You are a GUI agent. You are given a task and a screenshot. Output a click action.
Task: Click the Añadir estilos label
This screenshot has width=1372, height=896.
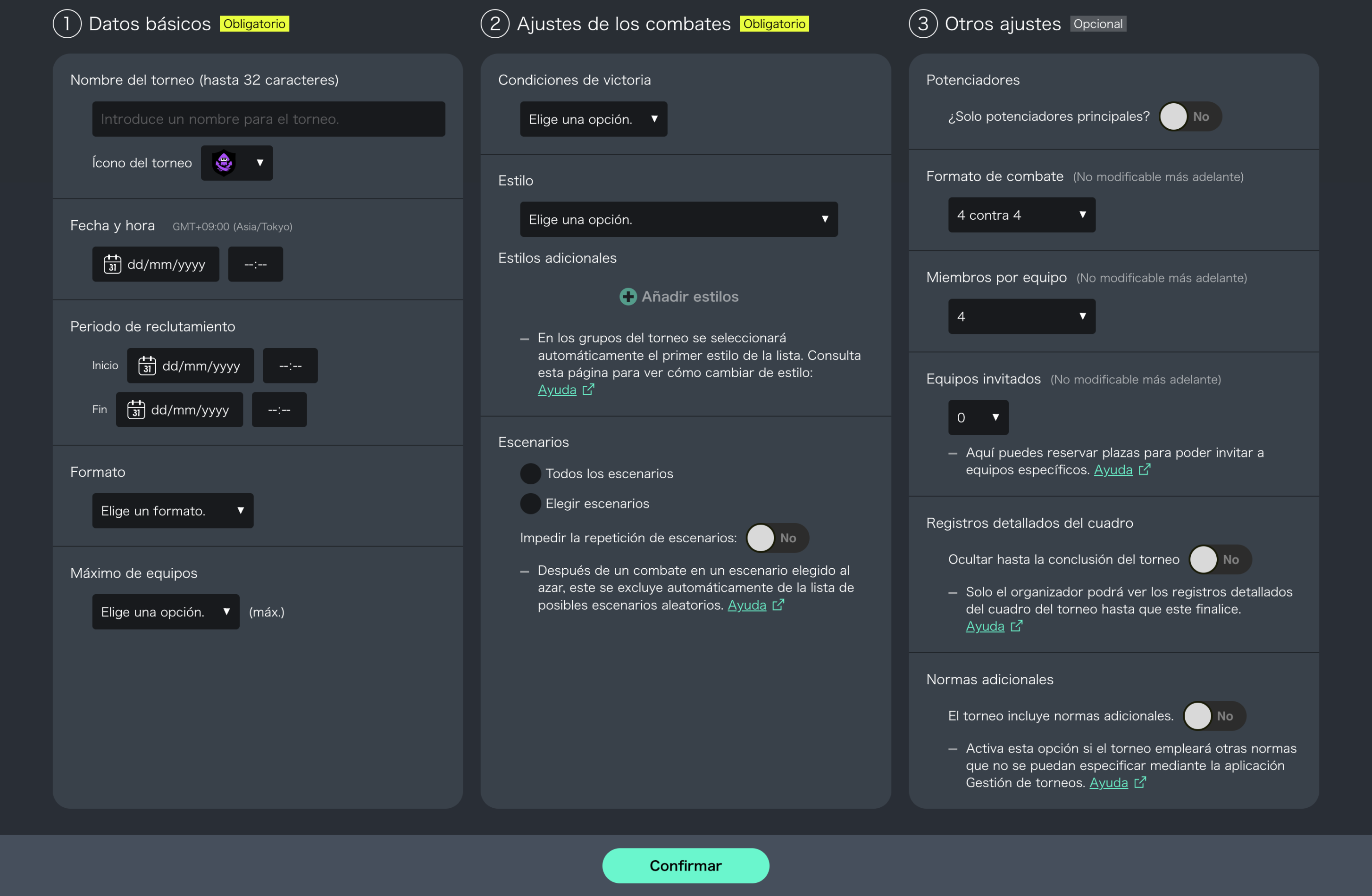click(x=690, y=297)
